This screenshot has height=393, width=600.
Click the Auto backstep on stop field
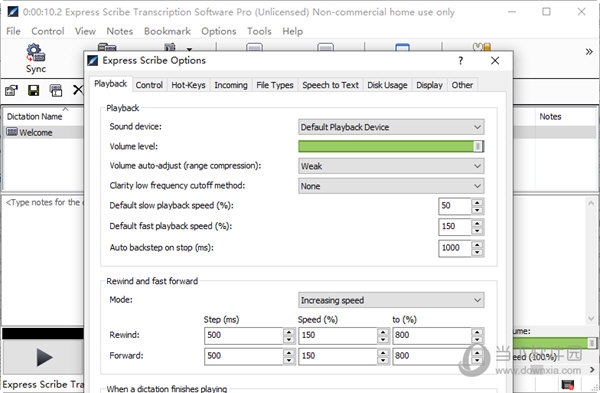[x=455, y=248]
